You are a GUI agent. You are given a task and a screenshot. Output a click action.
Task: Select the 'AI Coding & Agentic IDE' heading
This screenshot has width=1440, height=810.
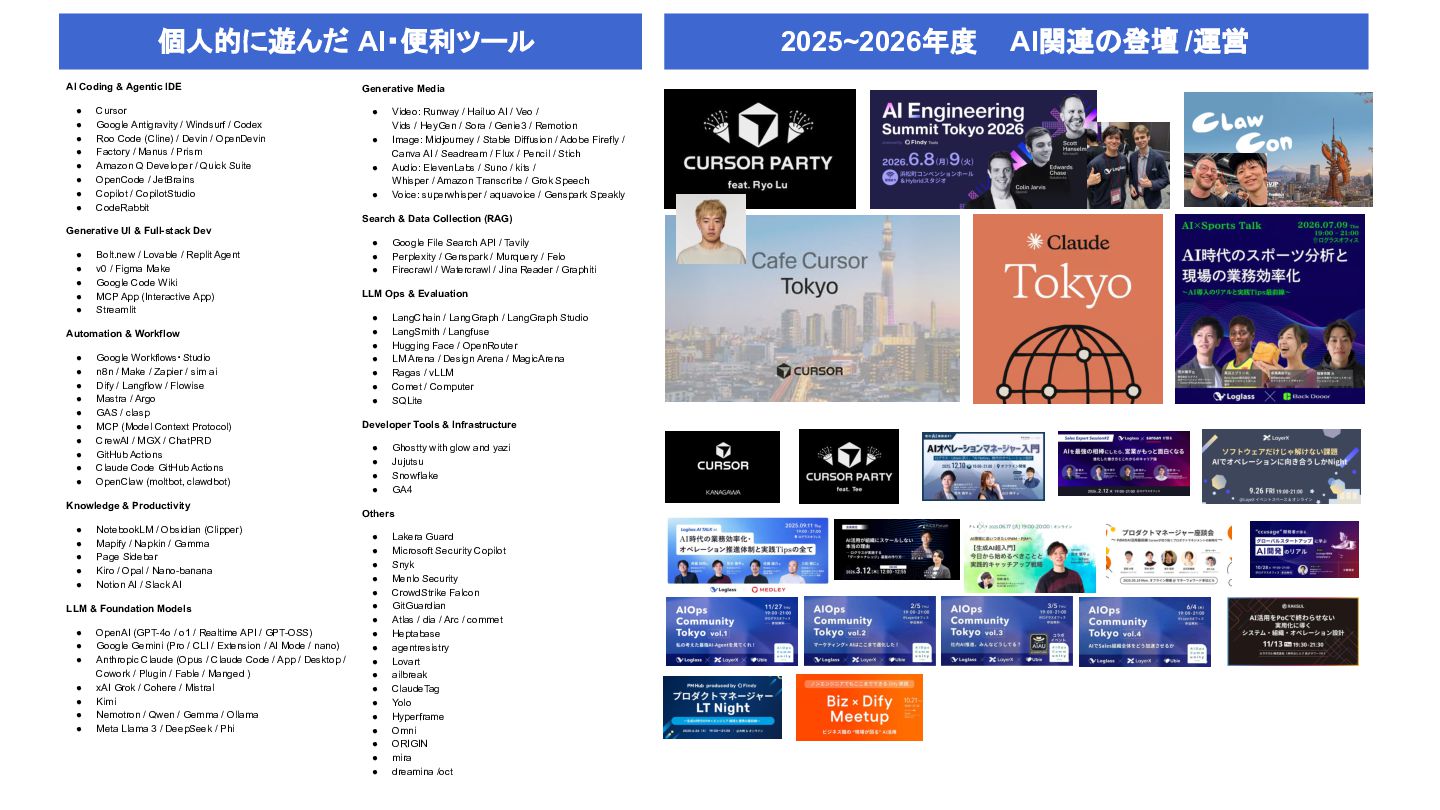(124, 87)
